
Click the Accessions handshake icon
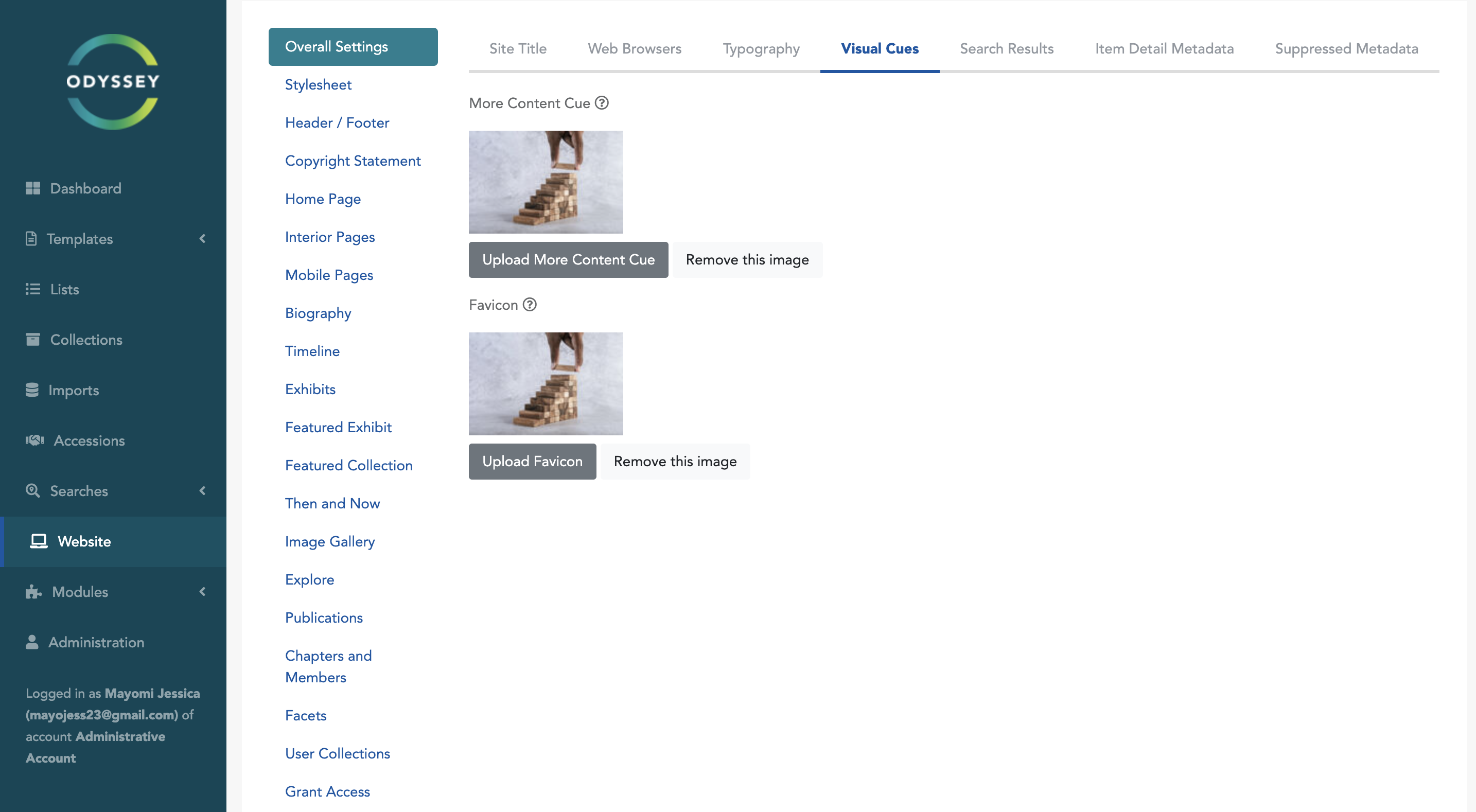click(34, 440)
